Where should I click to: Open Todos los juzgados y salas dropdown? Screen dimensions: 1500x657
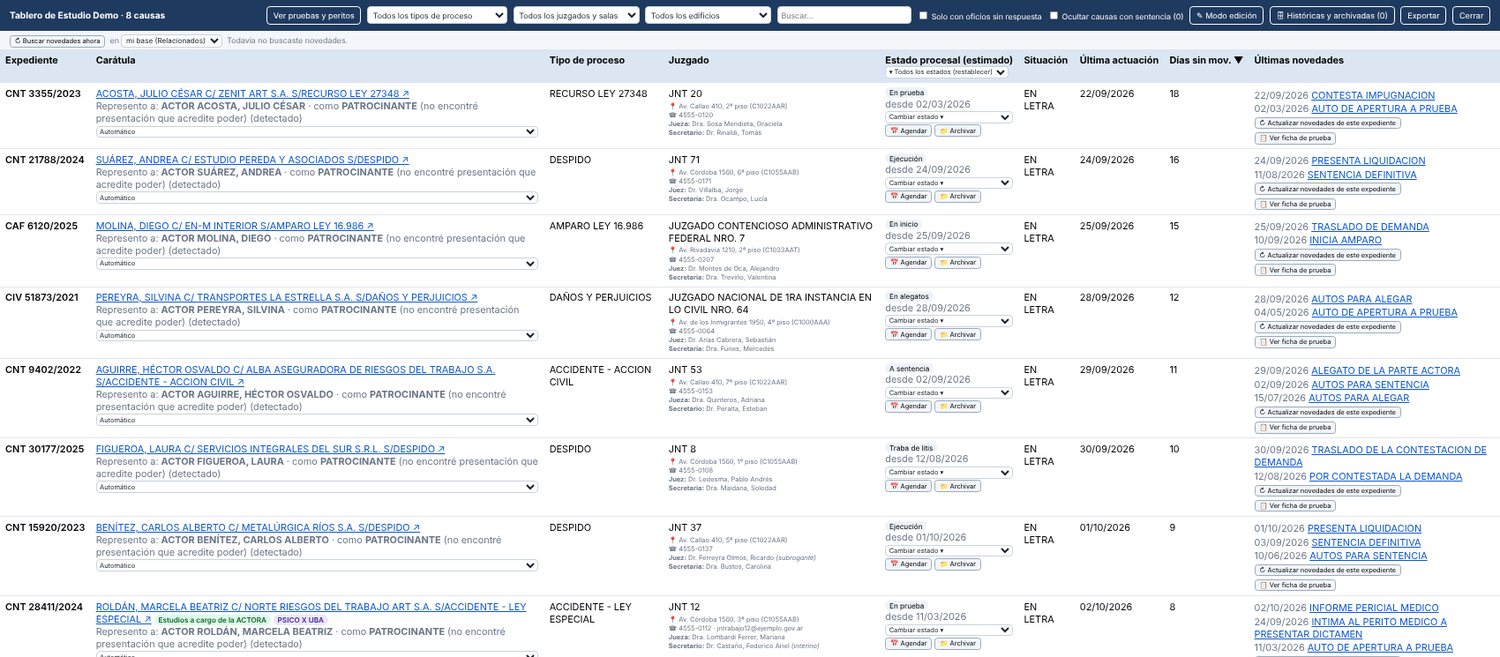[576, 16]
